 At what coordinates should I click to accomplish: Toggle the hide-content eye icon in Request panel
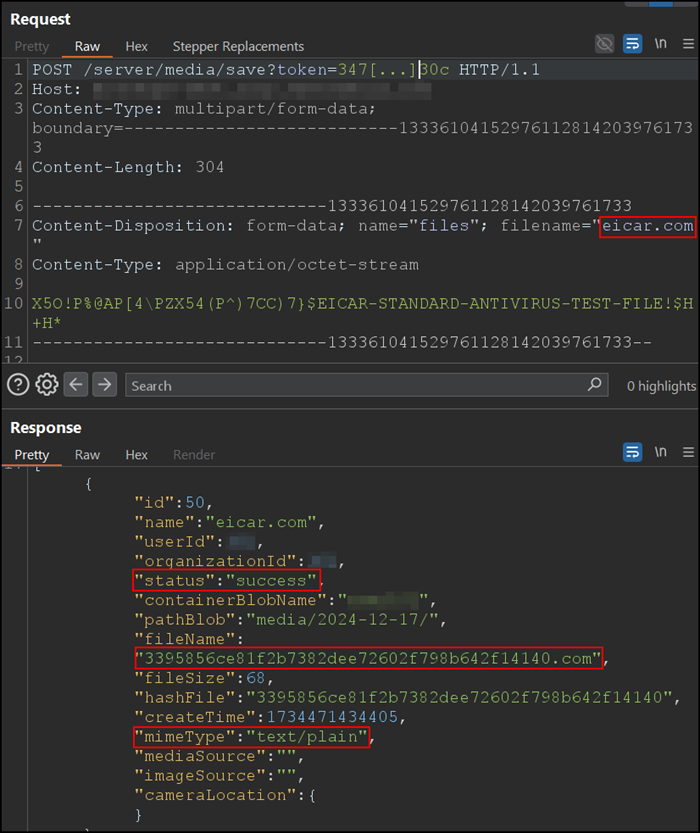pos(604,45)
